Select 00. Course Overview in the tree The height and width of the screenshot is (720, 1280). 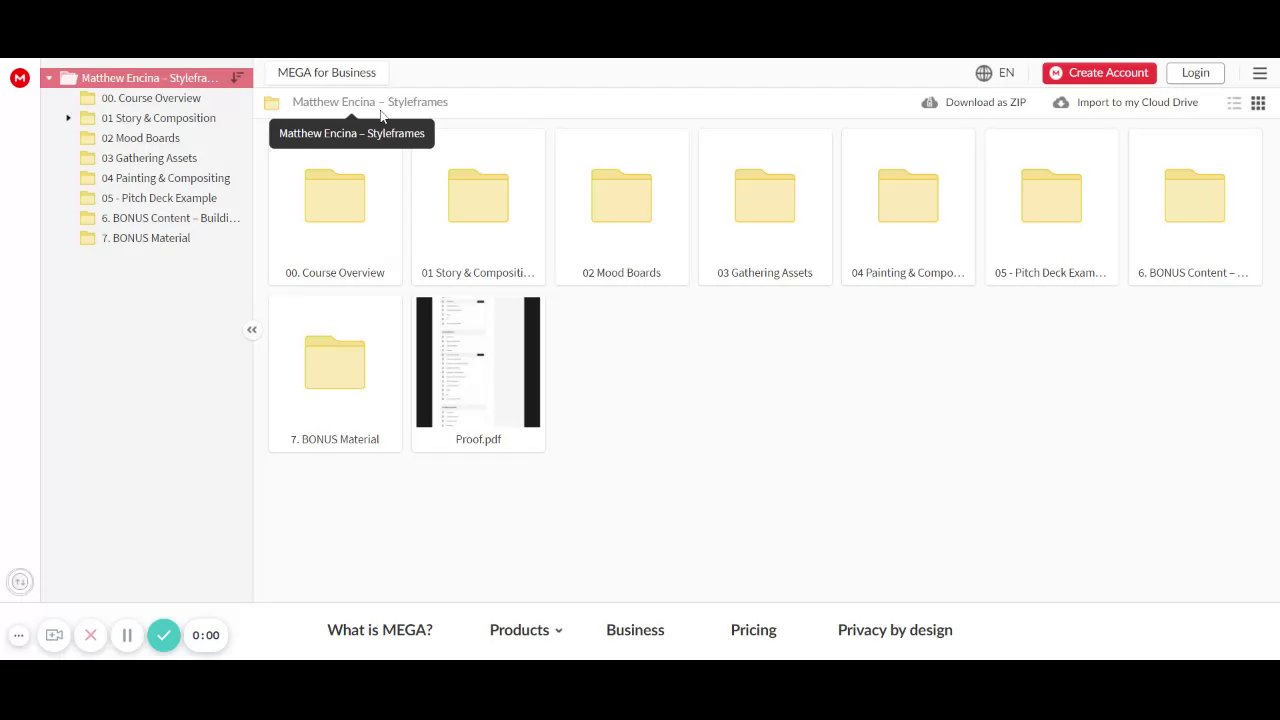click(x=151, y=98)
